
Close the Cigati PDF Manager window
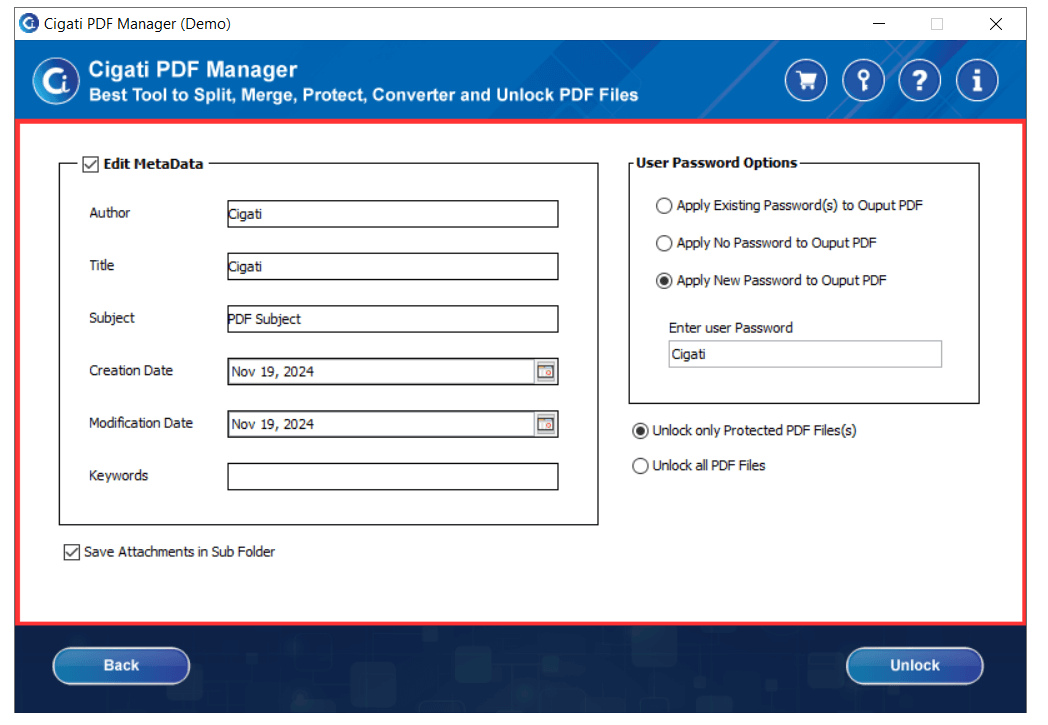995,24
